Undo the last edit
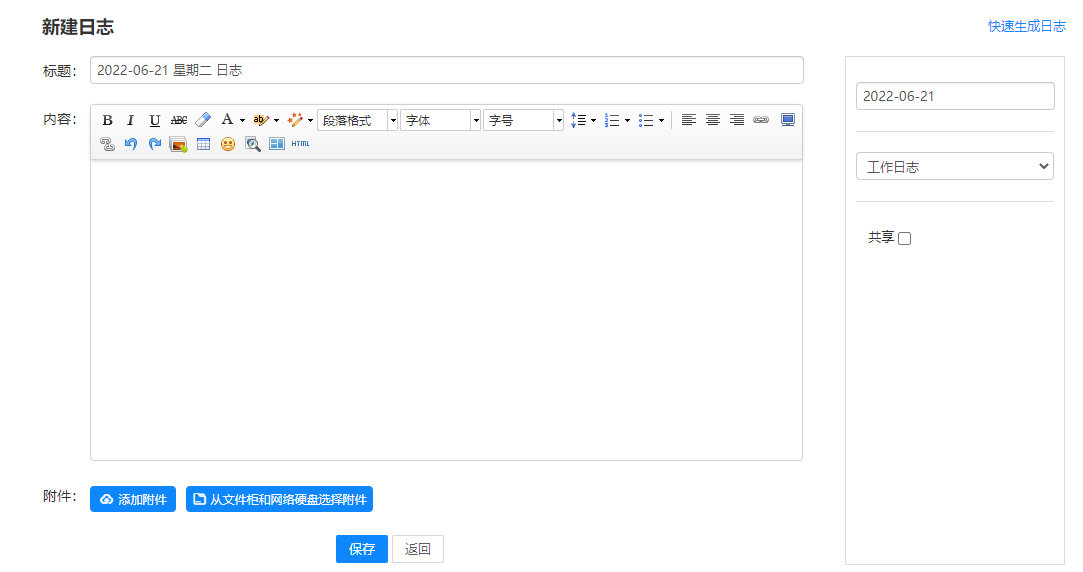This screenshot has width=1083, height=572. click(x=131, y=144)
